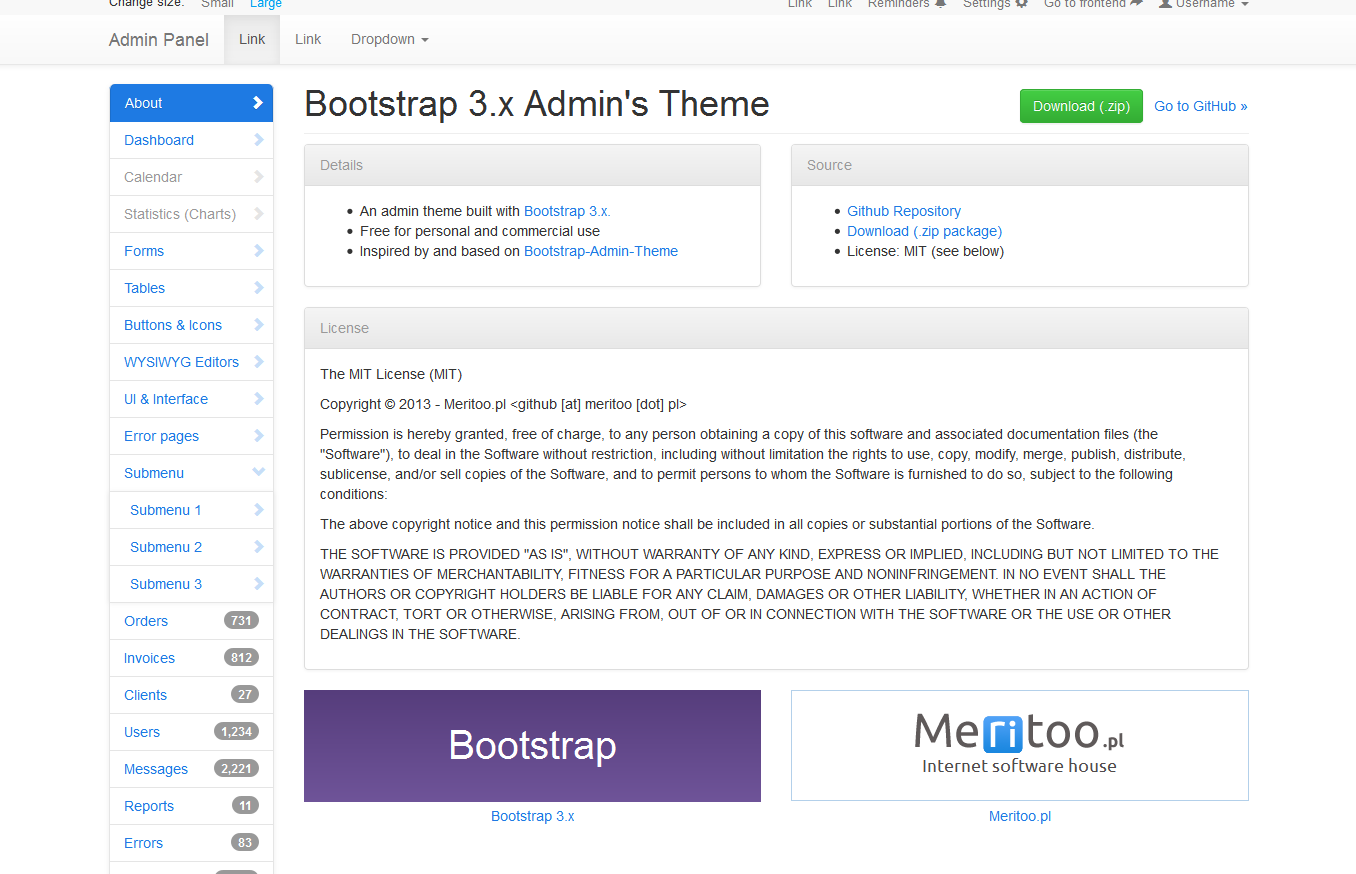Click 'Free for personal and commercial use' text
This screenshot has width=1356, height=874.
[480, 231]
